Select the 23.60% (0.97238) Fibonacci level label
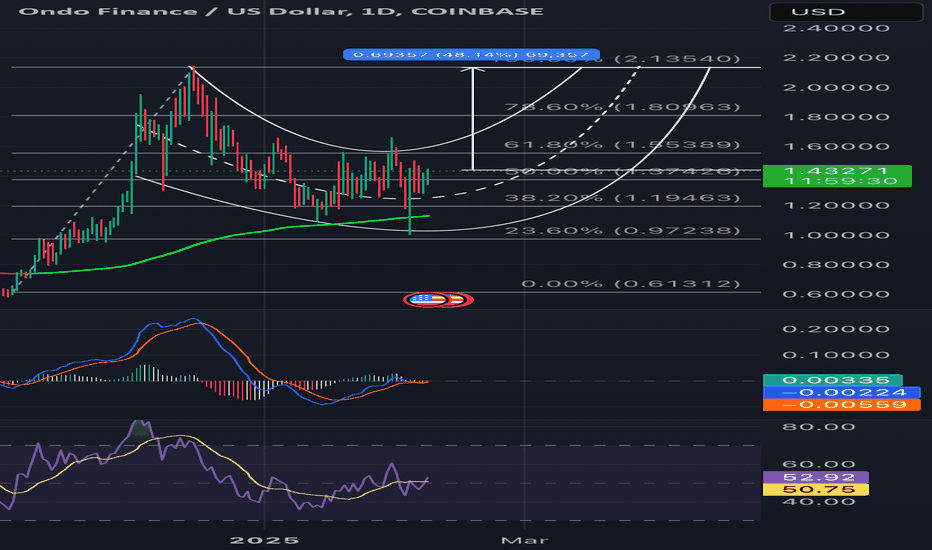 click(x=622, y=230)
